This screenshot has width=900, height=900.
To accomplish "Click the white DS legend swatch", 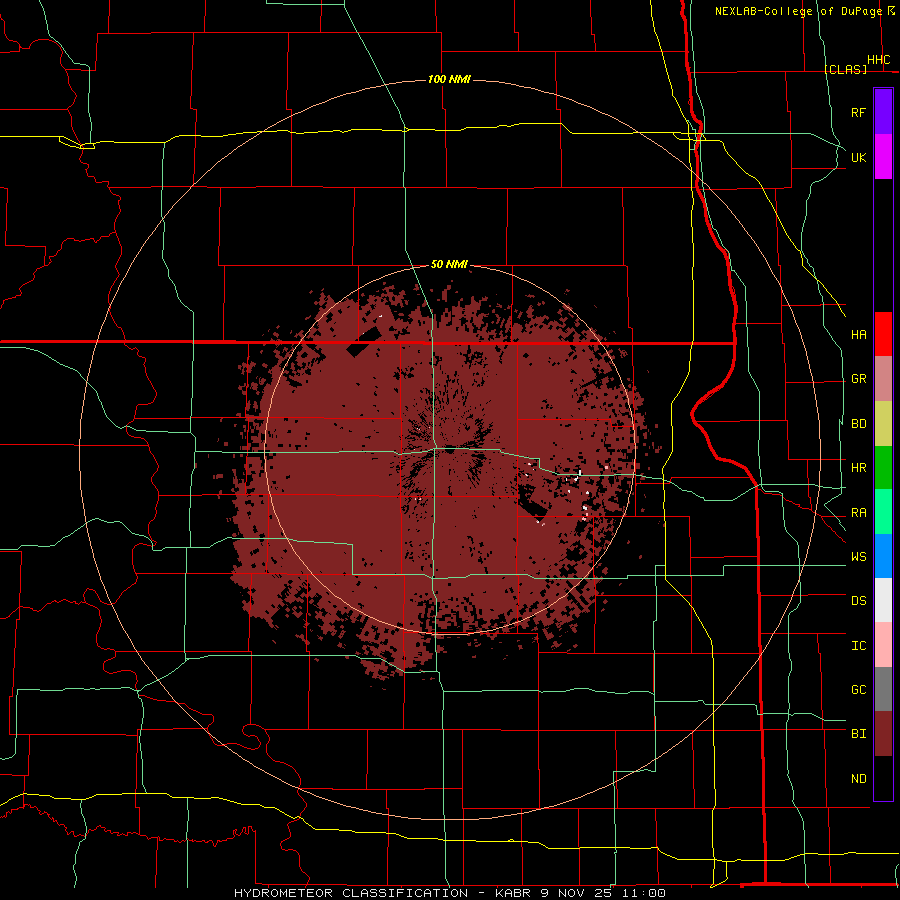I will (883, 600).
